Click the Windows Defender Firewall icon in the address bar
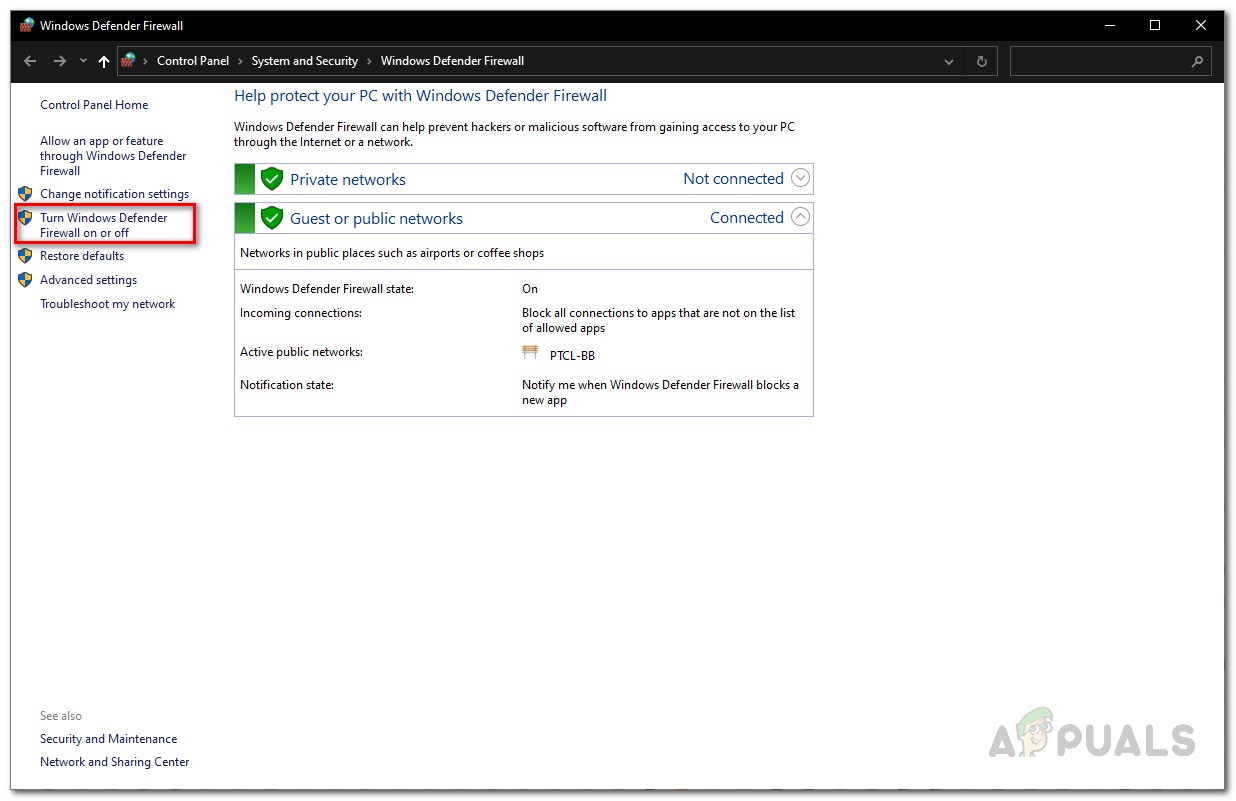The height and width of the screenshot is (801, 1236). pos(128,60)
